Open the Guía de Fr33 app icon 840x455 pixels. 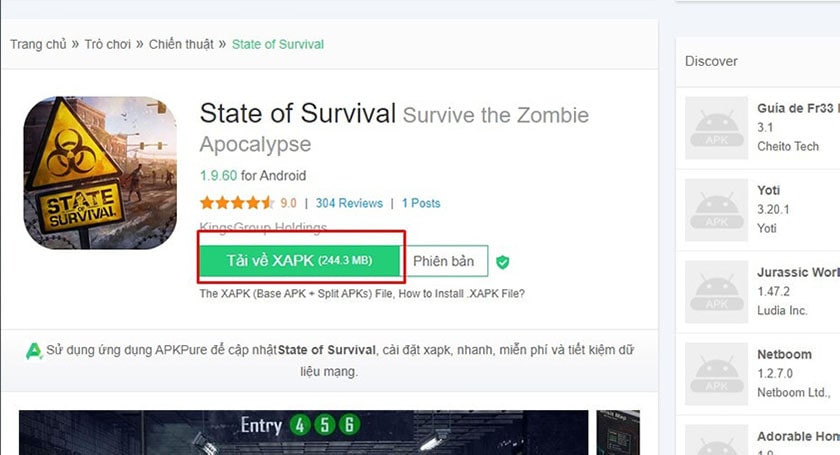click(717, 127)
